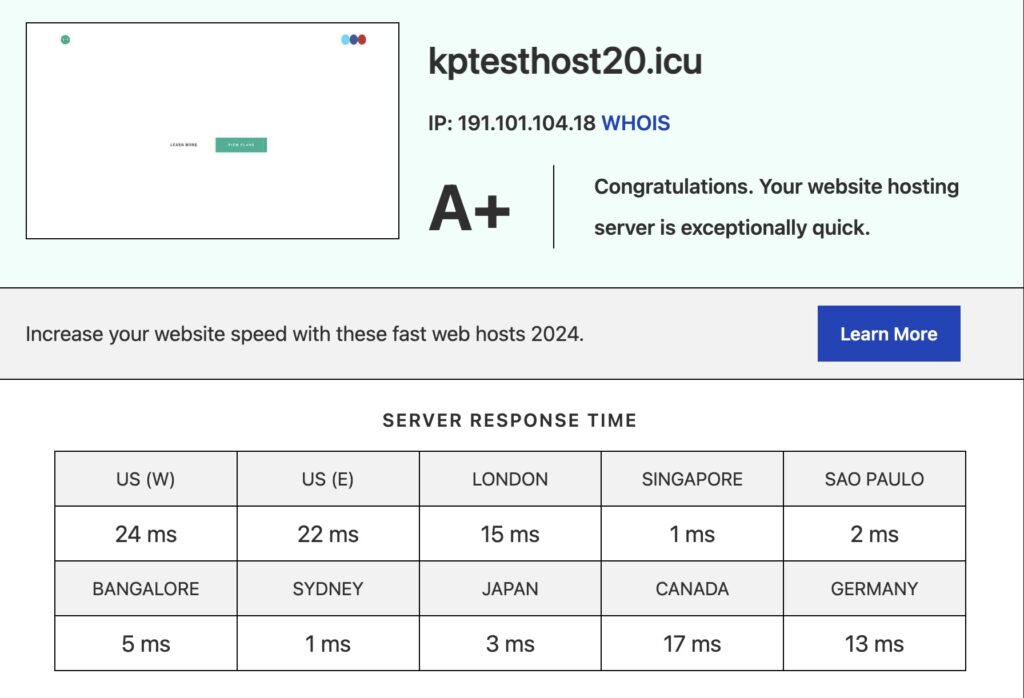Viewport: 1024px width, 698px height.
Task: Click the dark blue dot icon in the preview header
Action: click(351, 39)
